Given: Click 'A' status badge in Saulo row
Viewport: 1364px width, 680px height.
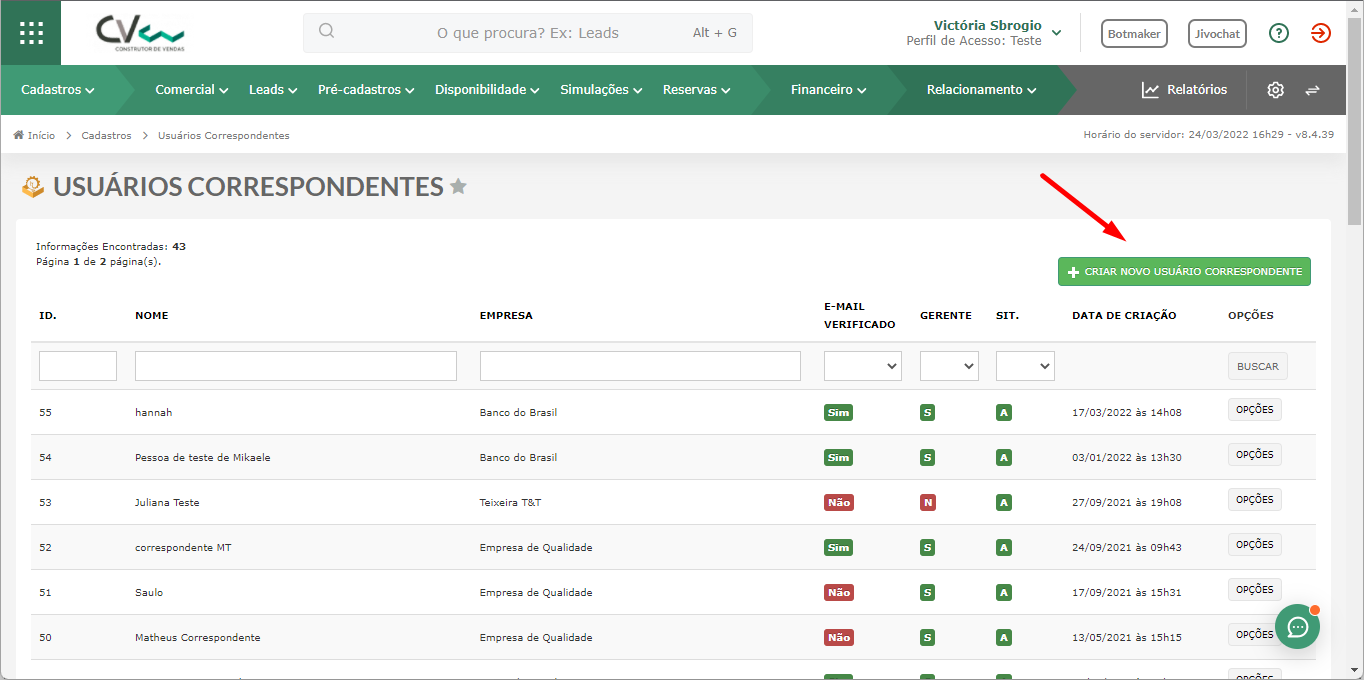Looking at the screenshot, I should coord(1004,592).
